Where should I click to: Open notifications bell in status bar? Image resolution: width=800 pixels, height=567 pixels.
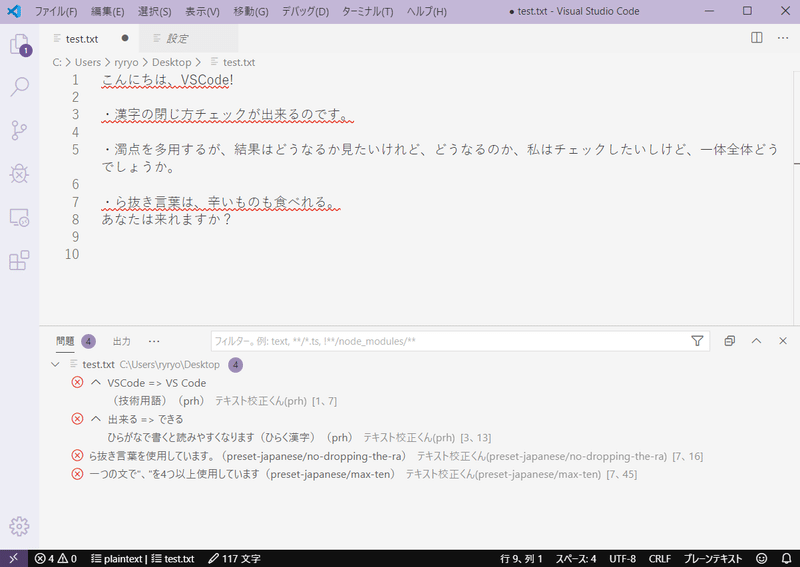point(786,559)
